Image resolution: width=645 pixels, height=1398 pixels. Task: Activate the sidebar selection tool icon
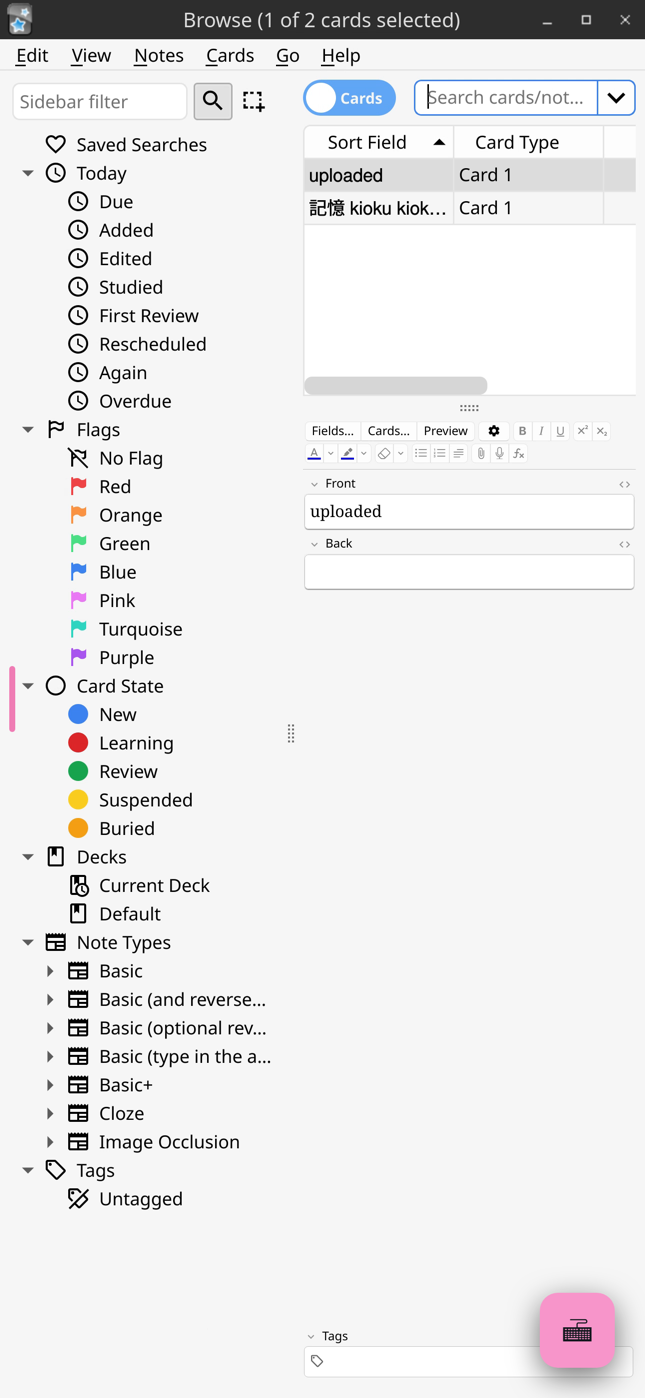pos(254,101)
